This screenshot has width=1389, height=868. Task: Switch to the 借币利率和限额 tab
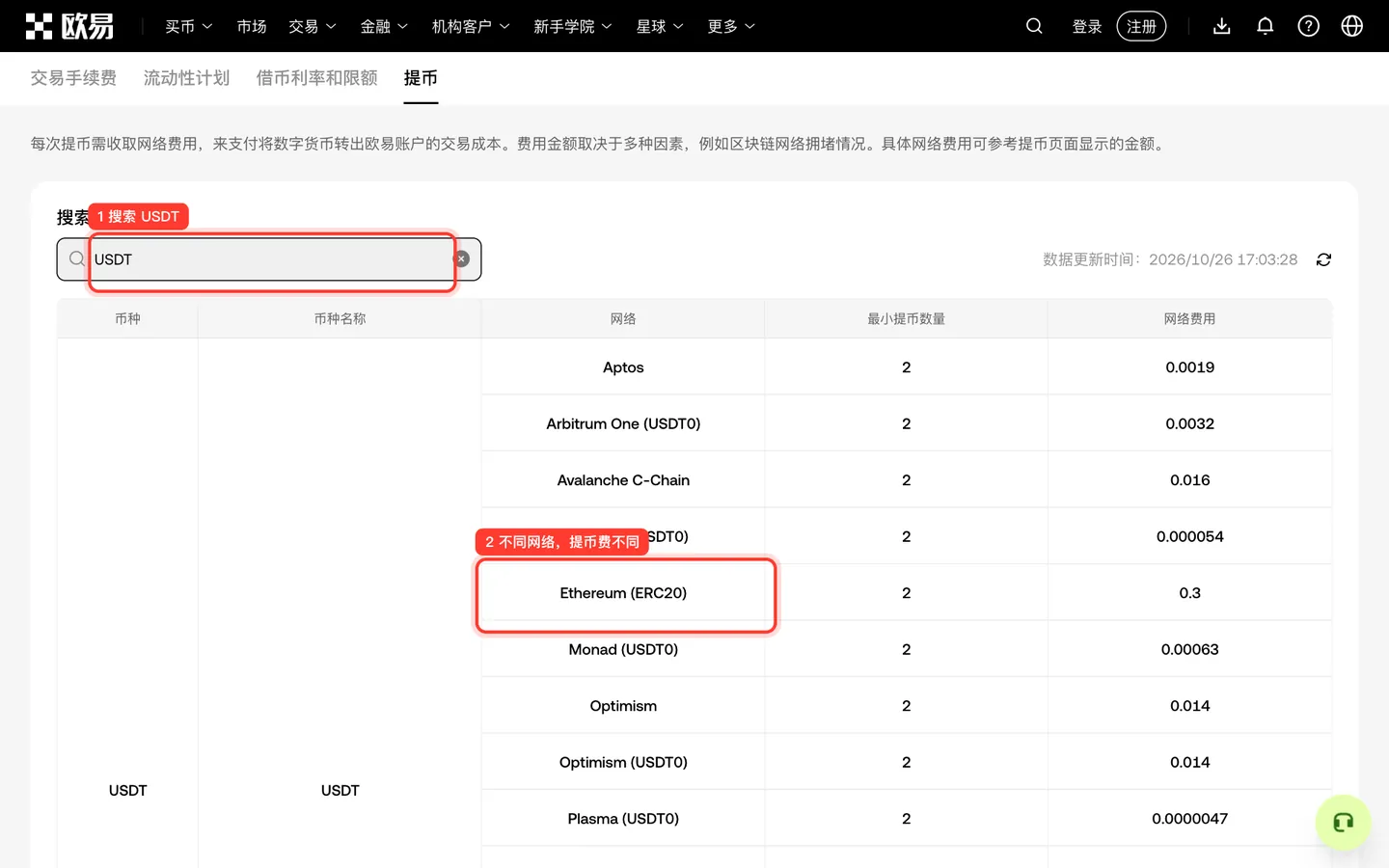[316, 78]
